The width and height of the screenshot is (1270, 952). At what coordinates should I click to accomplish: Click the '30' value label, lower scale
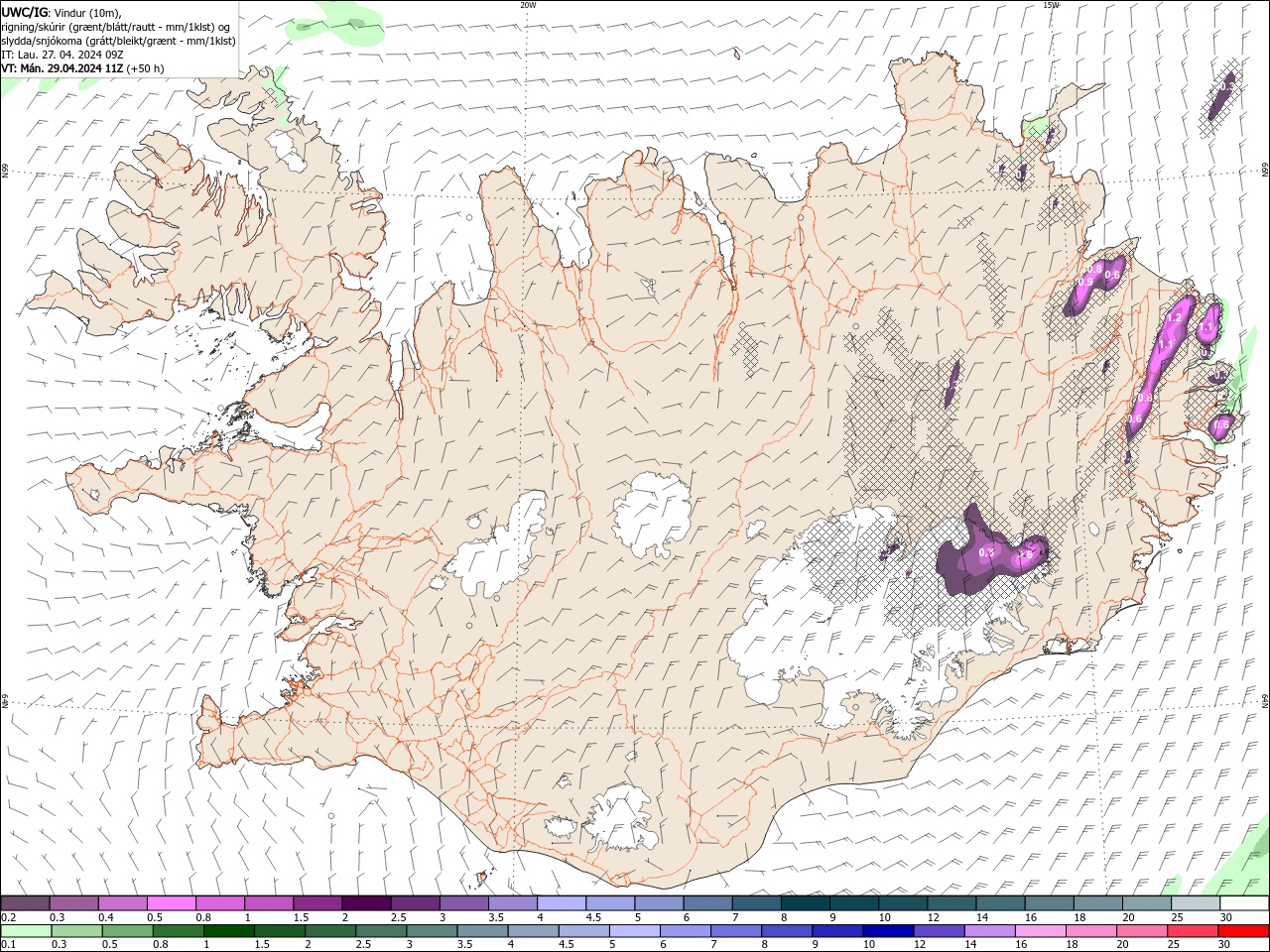[1224, 945]
